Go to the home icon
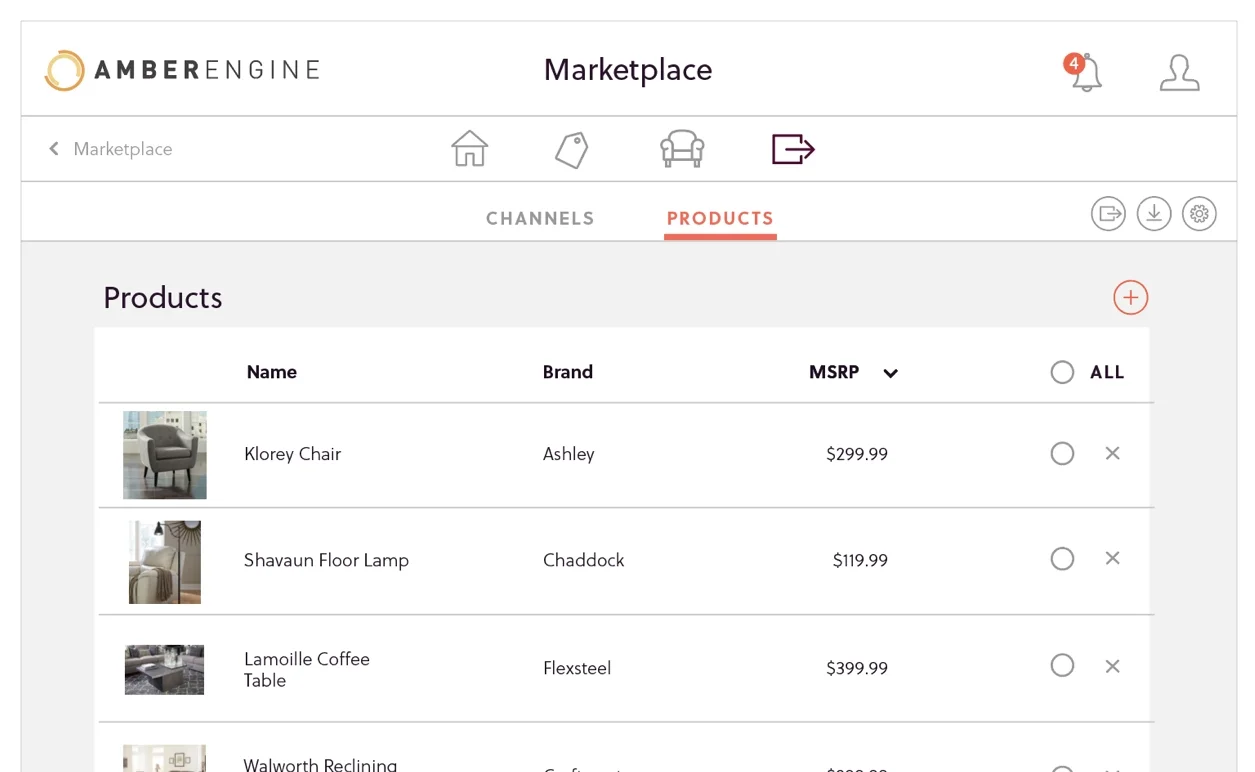 469,149
